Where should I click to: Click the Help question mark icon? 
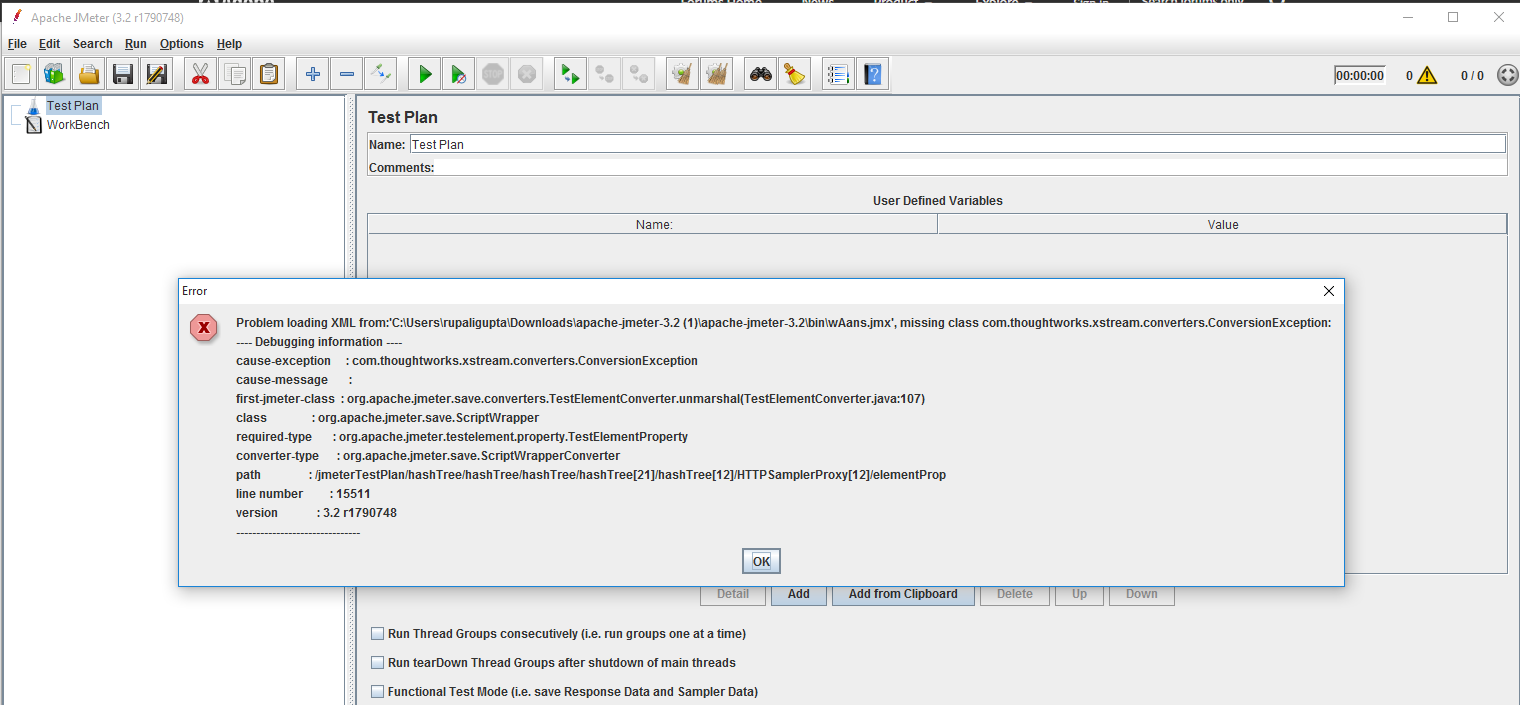click(x=873, y=74)
